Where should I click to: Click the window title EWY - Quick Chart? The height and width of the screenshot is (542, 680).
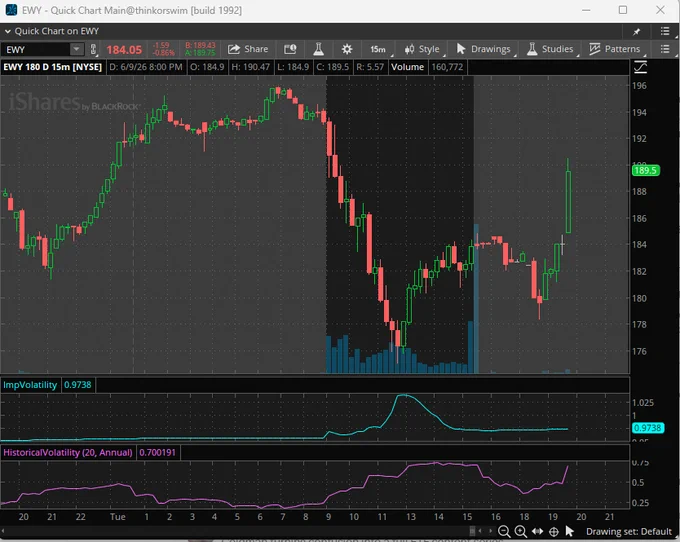point(132,10)
